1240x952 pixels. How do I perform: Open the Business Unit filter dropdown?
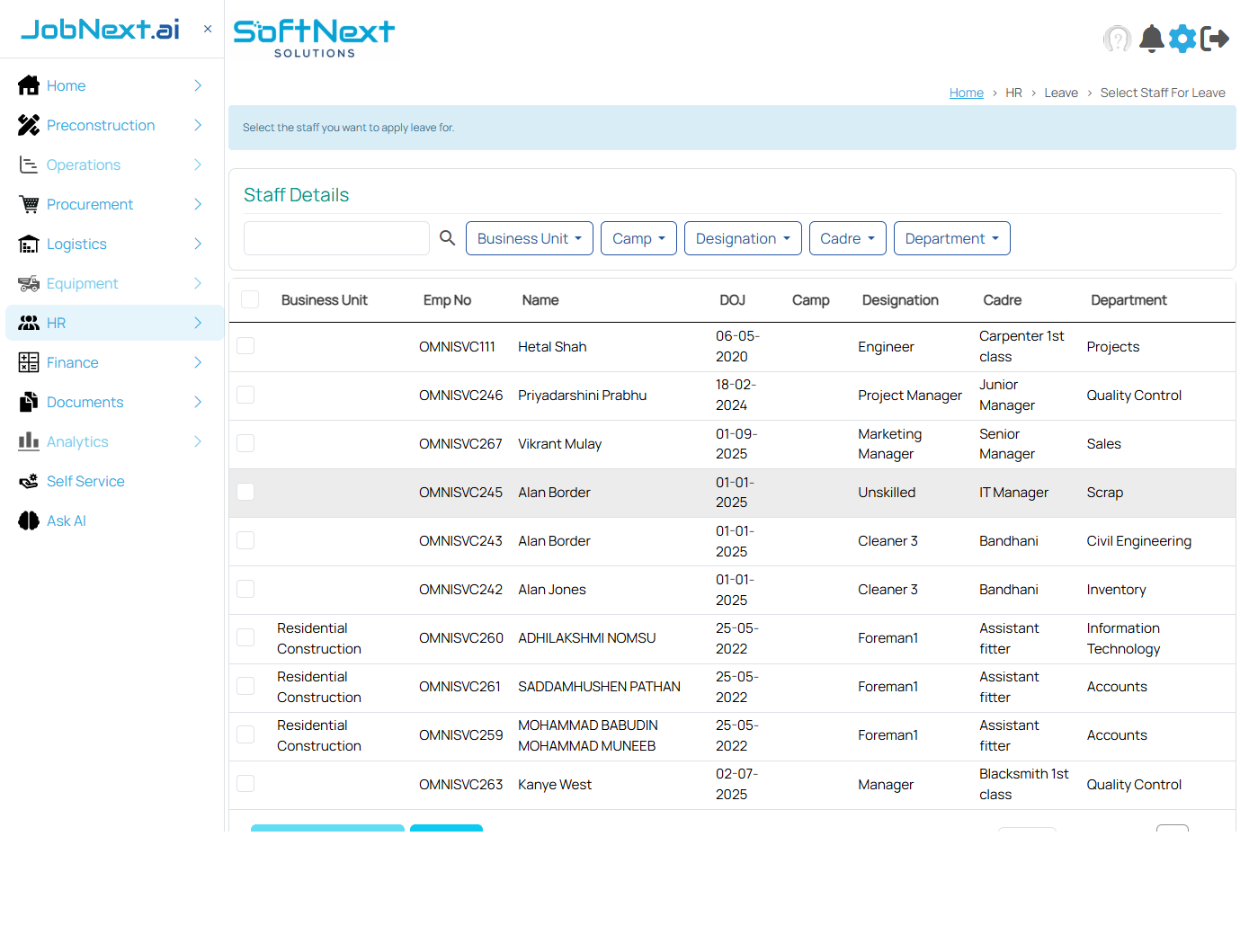(529, 238)
